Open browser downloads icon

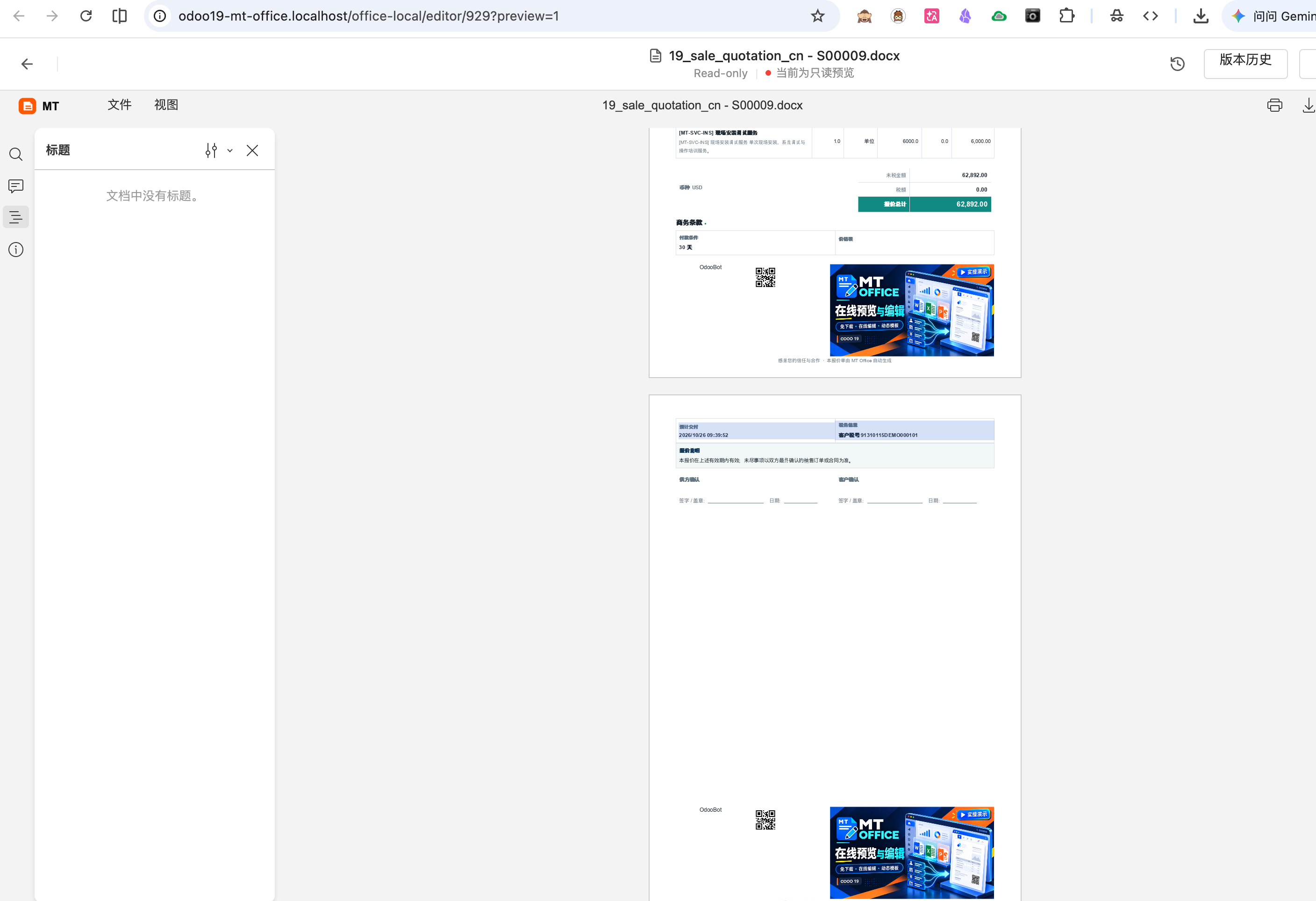click(1201, 16)
